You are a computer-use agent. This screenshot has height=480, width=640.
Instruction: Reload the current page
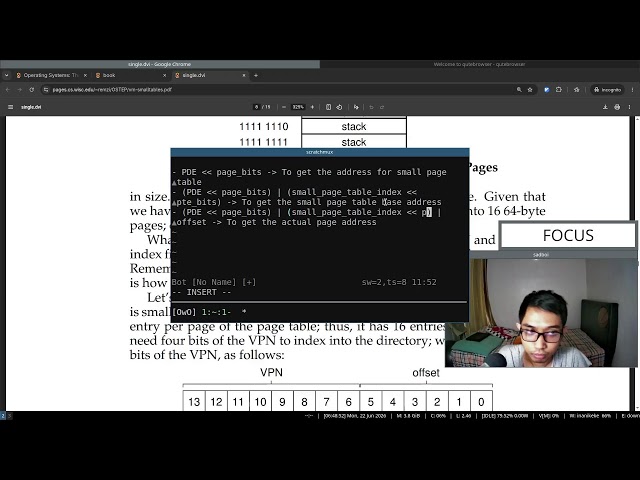(32, 89)
